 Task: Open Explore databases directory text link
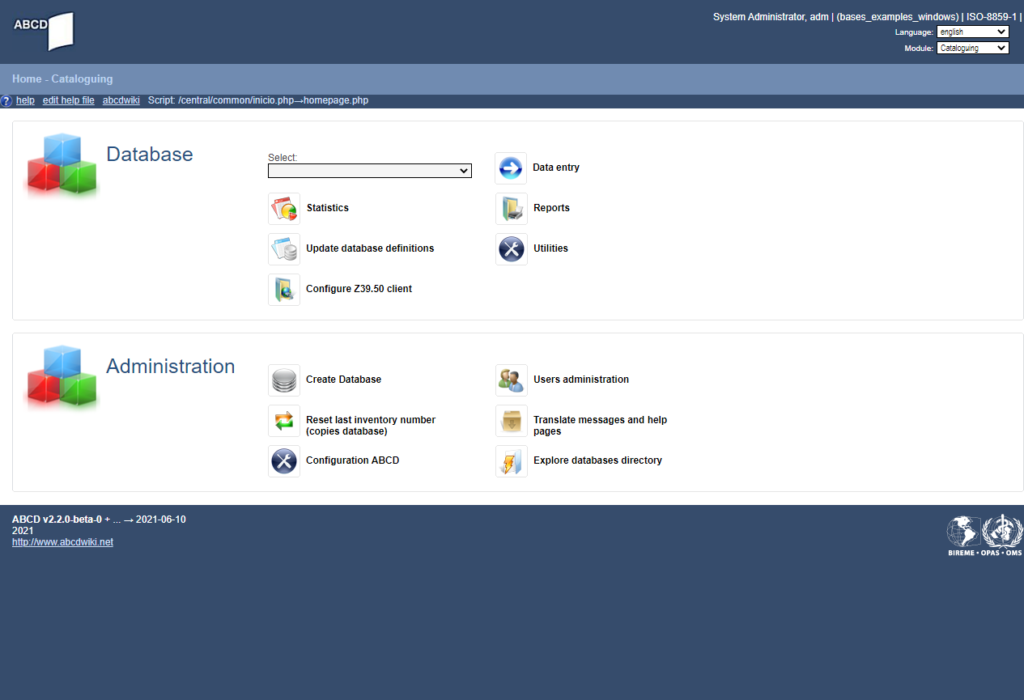click(x=598, y=460)
